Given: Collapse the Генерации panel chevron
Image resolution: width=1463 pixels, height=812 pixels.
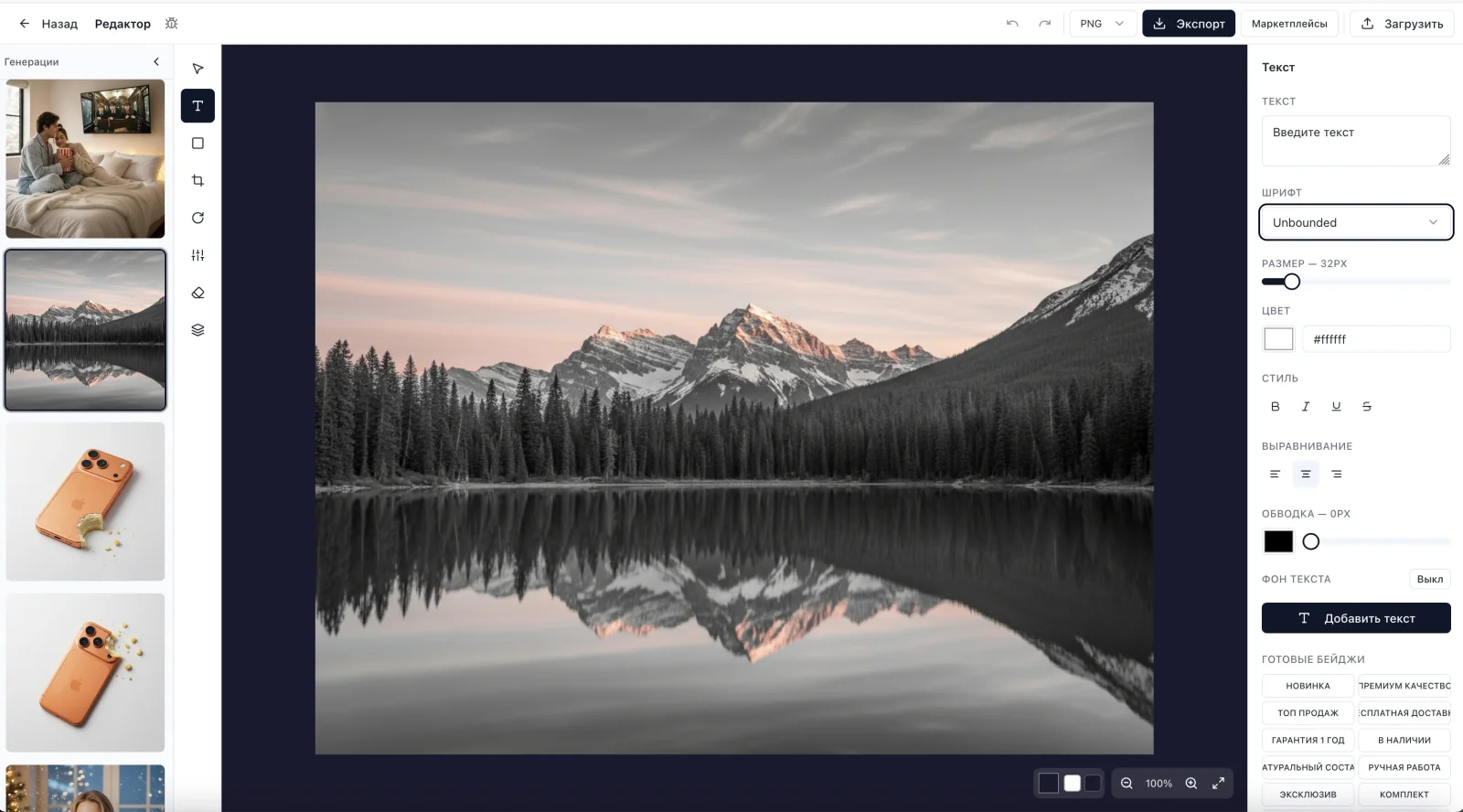Looking at the screenshot, I should pyautogui.click(x=156, y=62).
